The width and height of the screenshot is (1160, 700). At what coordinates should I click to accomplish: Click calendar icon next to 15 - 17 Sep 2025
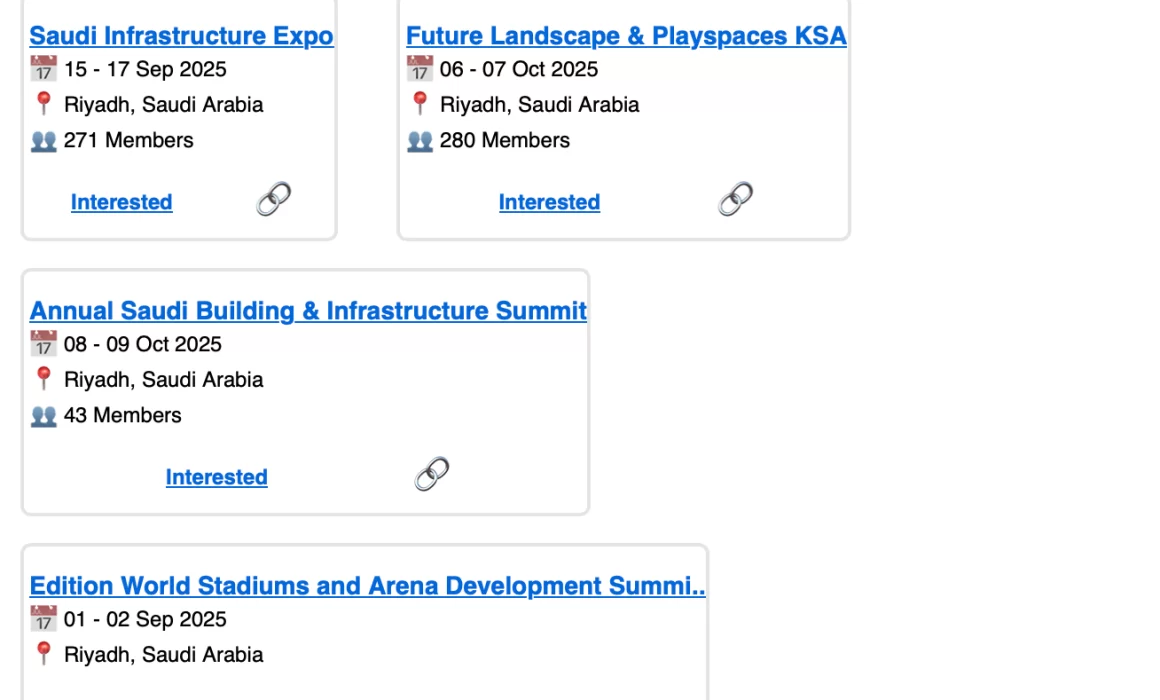coord(43,69)
